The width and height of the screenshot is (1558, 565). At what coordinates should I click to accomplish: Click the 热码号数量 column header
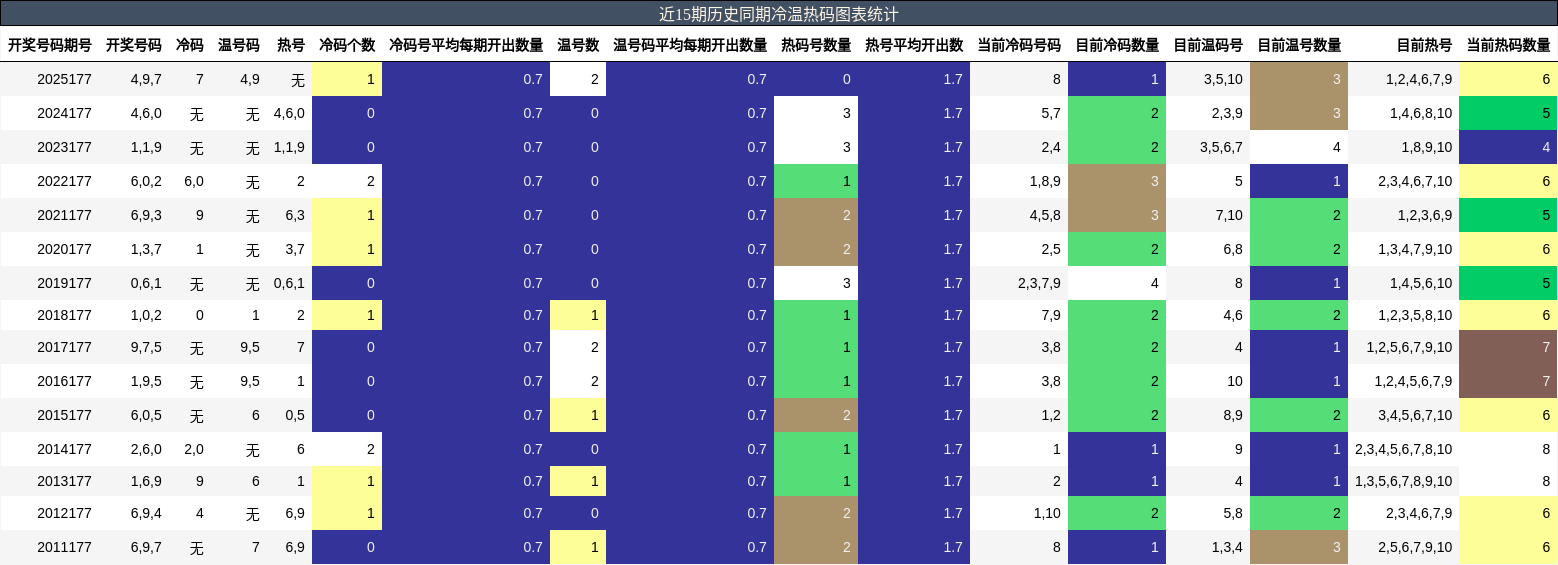(816, 45)
